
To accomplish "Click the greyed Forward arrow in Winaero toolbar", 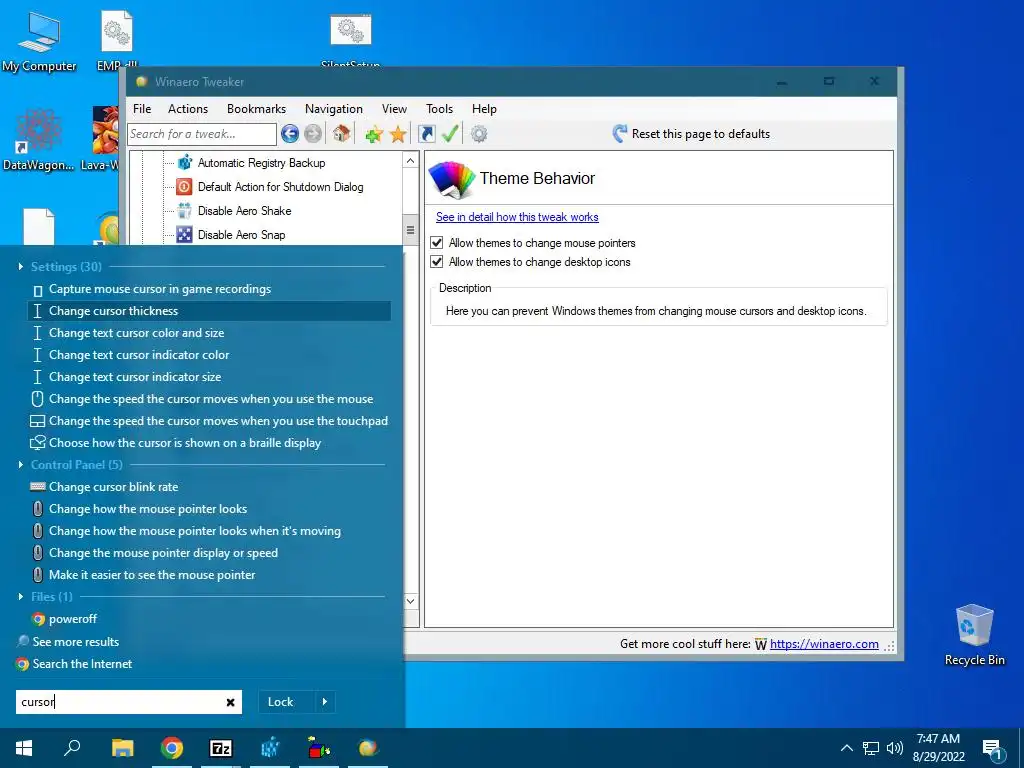I will pyautogui.click(x=313, y=134).
